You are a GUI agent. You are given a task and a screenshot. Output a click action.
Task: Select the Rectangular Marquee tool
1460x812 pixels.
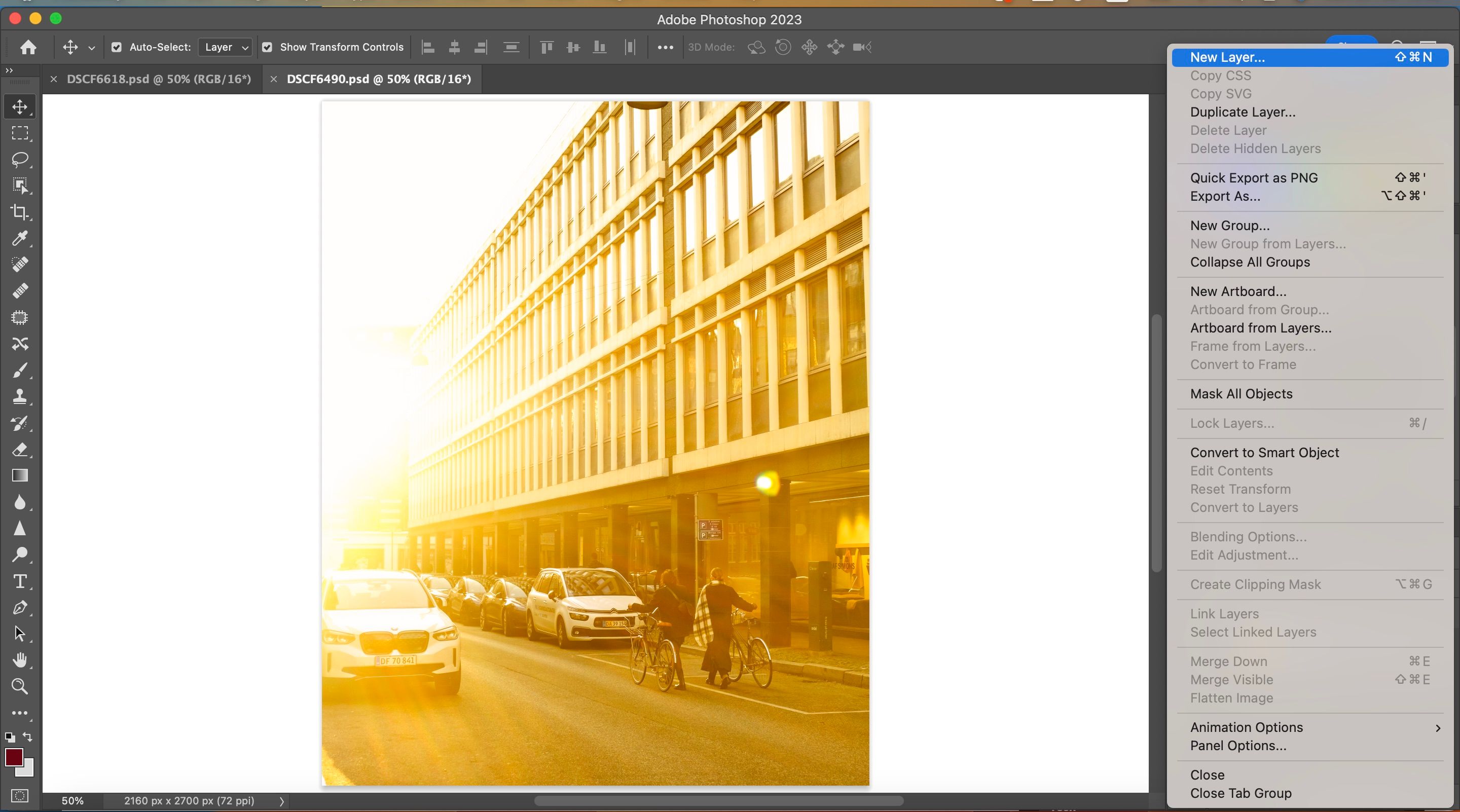[20, 133]
